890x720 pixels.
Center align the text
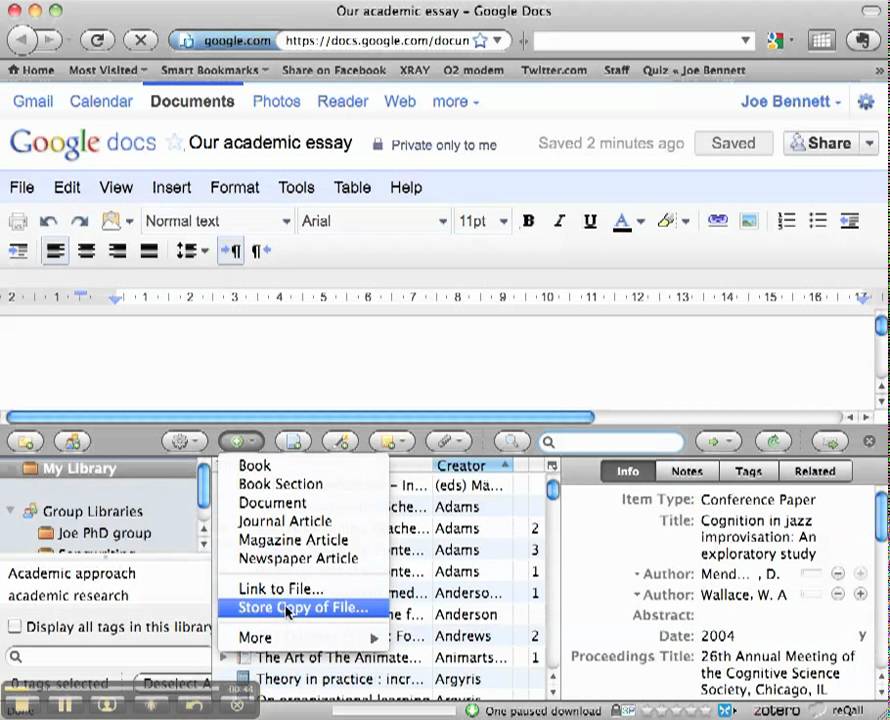coord(86,250)
